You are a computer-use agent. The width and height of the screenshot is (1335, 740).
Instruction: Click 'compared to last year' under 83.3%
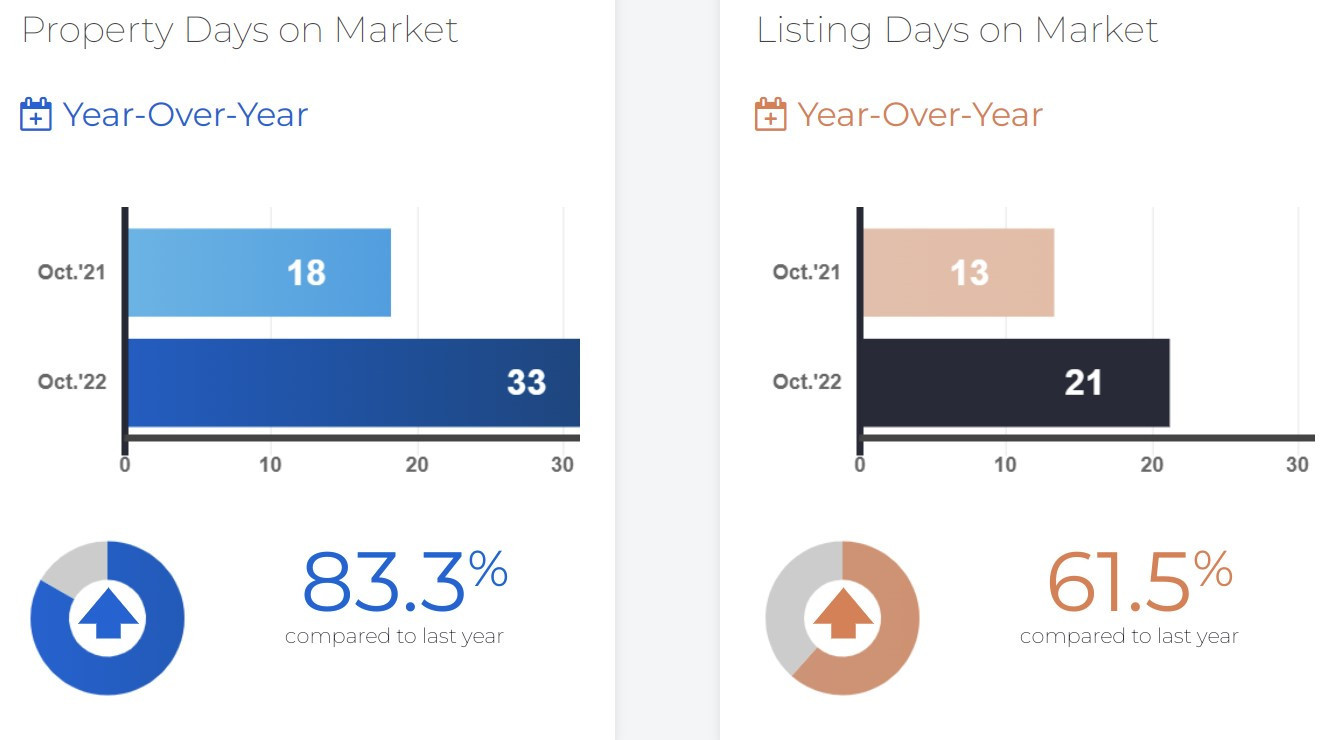[x=394, y=637]
